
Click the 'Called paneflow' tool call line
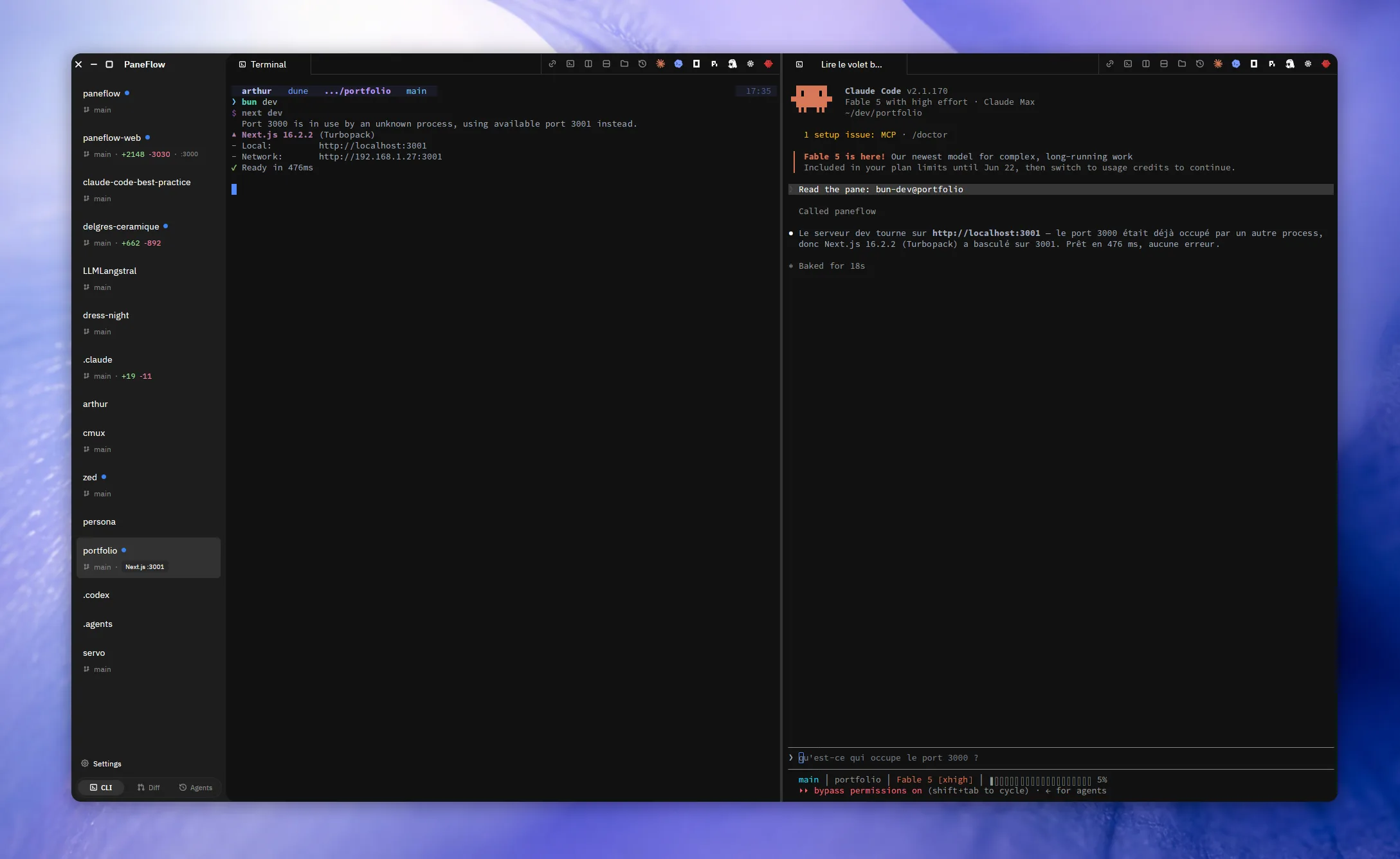[x=837, y=212]
